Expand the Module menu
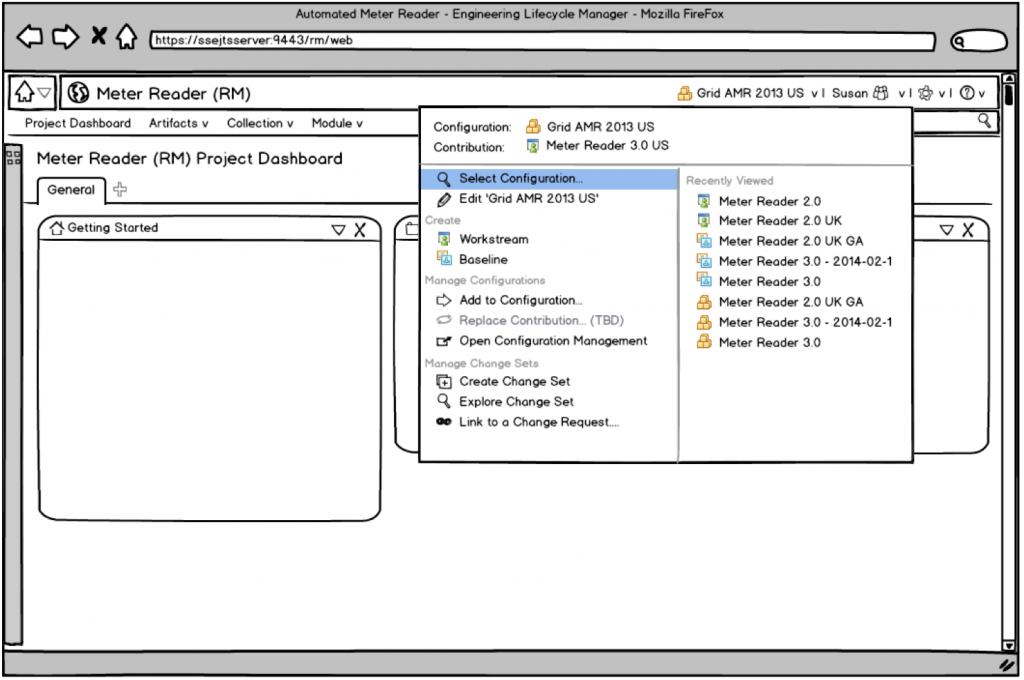Image resolution: width=1024 pixels, height=680 pixels. [x=337, y=123]
